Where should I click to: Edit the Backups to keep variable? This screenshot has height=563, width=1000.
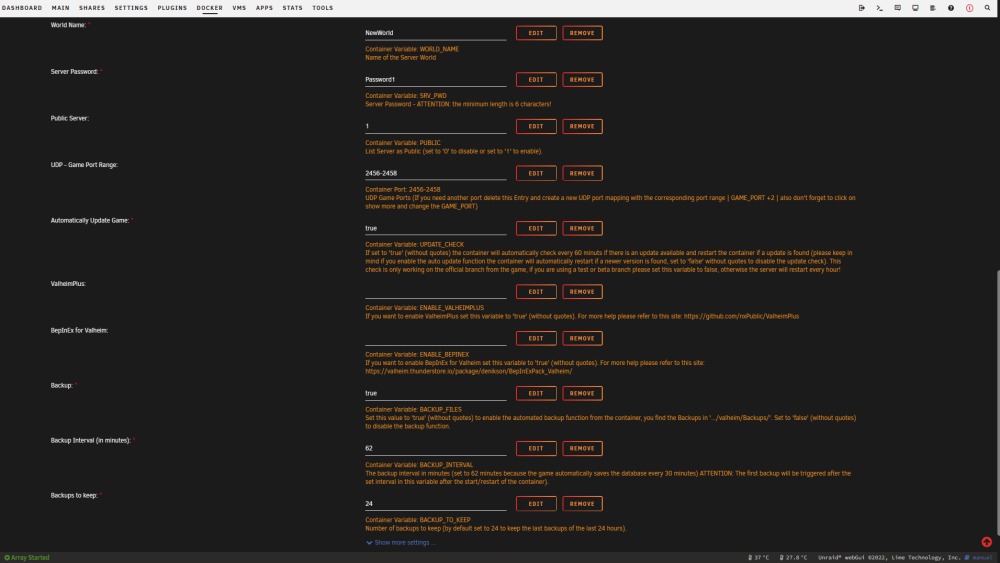tap(536, 504)
